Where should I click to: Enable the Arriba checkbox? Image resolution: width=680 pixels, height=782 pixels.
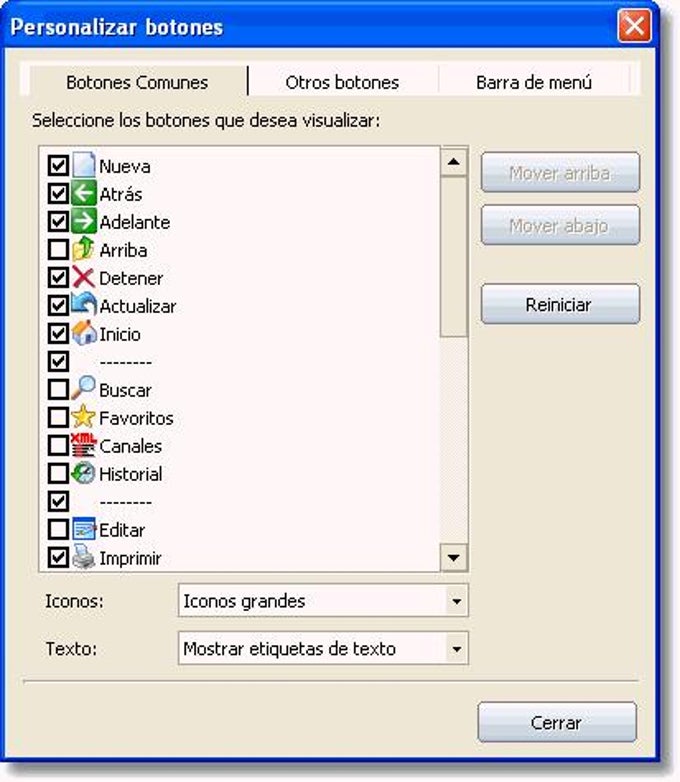(58, 249)
